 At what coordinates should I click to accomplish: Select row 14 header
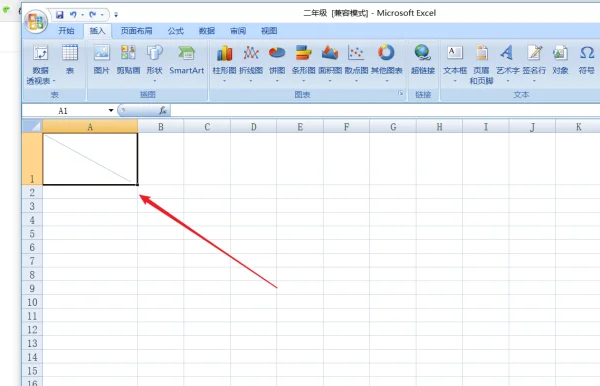pos(33,357)
